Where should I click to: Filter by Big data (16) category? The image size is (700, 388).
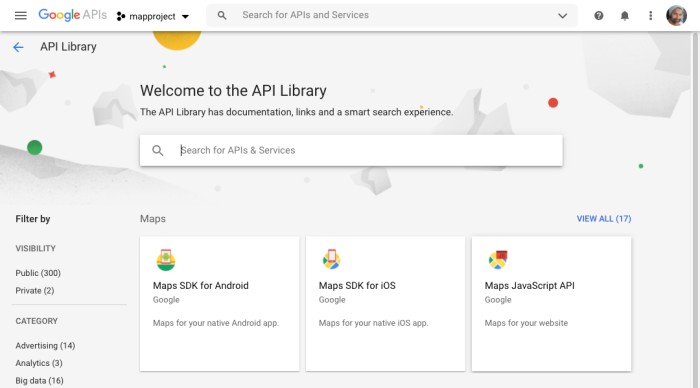click(x=39, y=380)
